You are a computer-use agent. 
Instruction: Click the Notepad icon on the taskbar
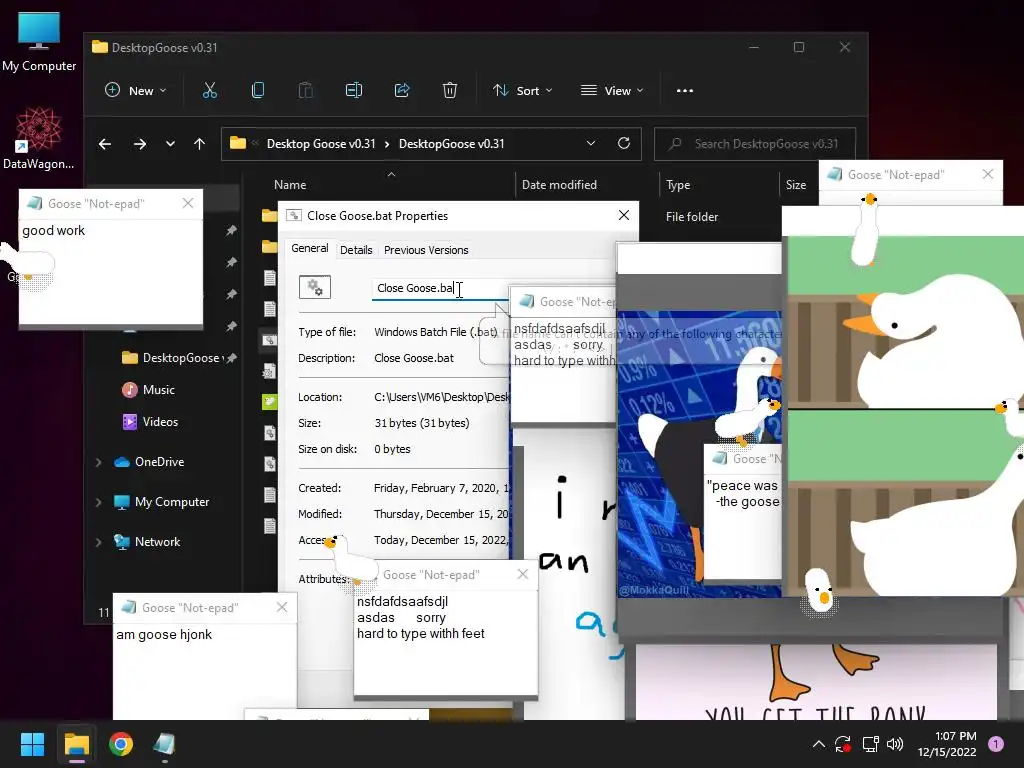164,744
